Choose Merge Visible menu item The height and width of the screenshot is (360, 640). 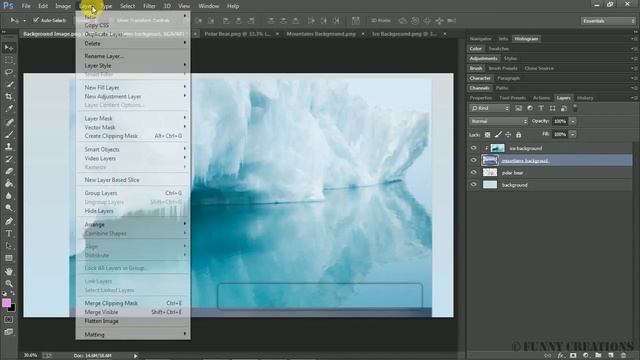[x=133, y=312]
